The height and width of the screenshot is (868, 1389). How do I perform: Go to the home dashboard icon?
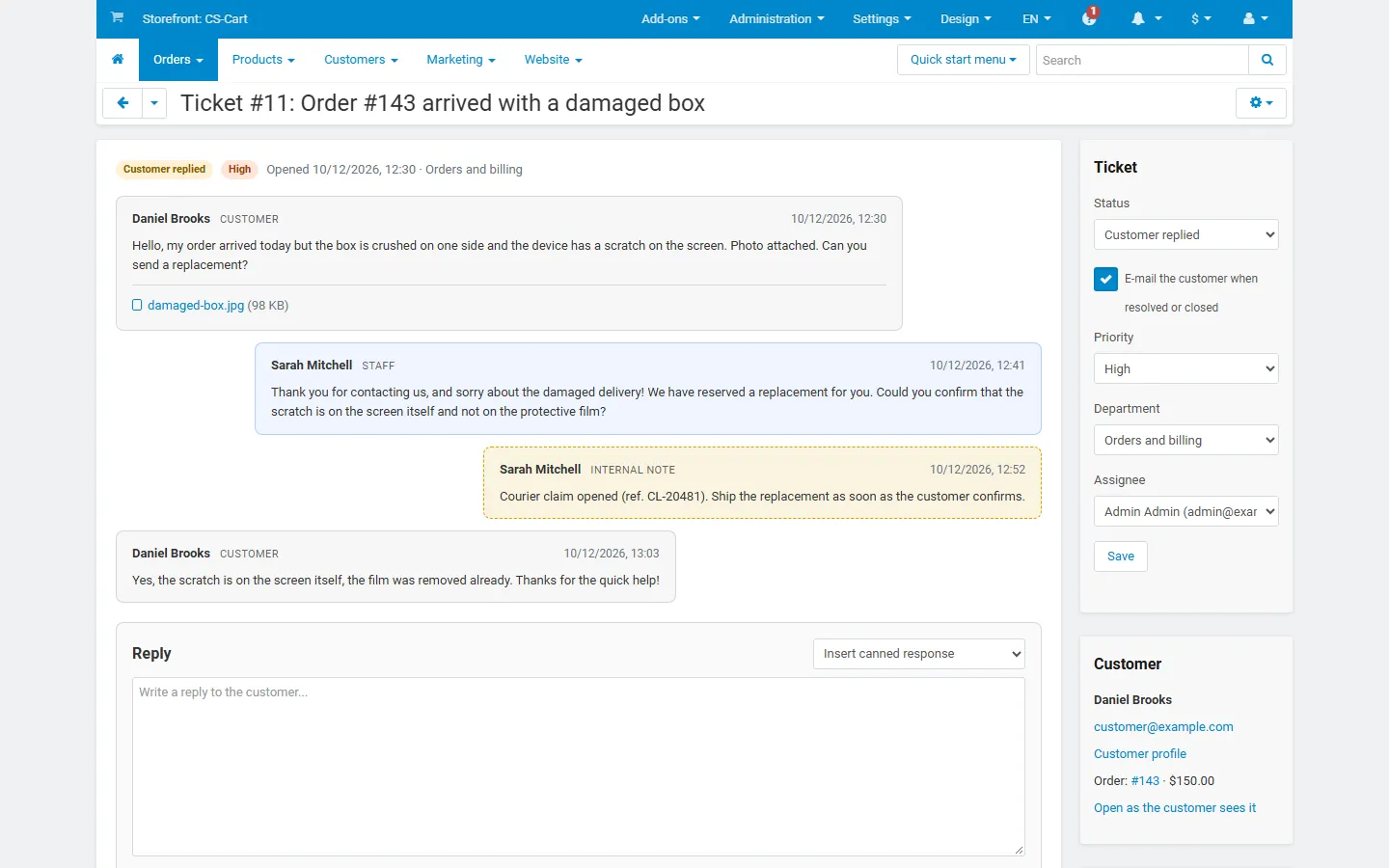click(118, 60)
